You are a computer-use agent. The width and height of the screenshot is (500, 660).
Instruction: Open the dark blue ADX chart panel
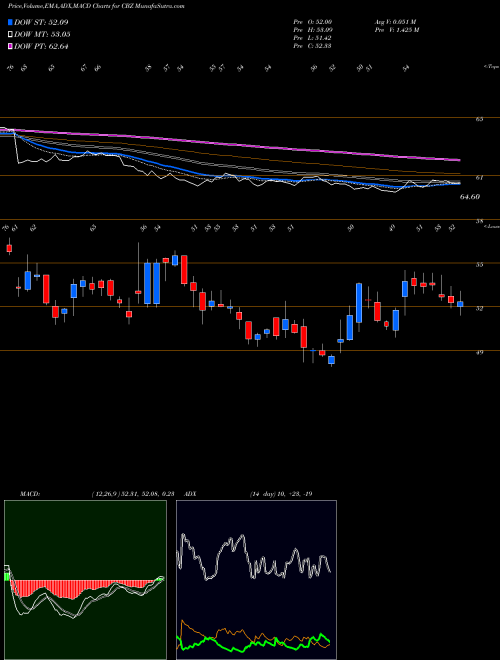pos(256,580)
